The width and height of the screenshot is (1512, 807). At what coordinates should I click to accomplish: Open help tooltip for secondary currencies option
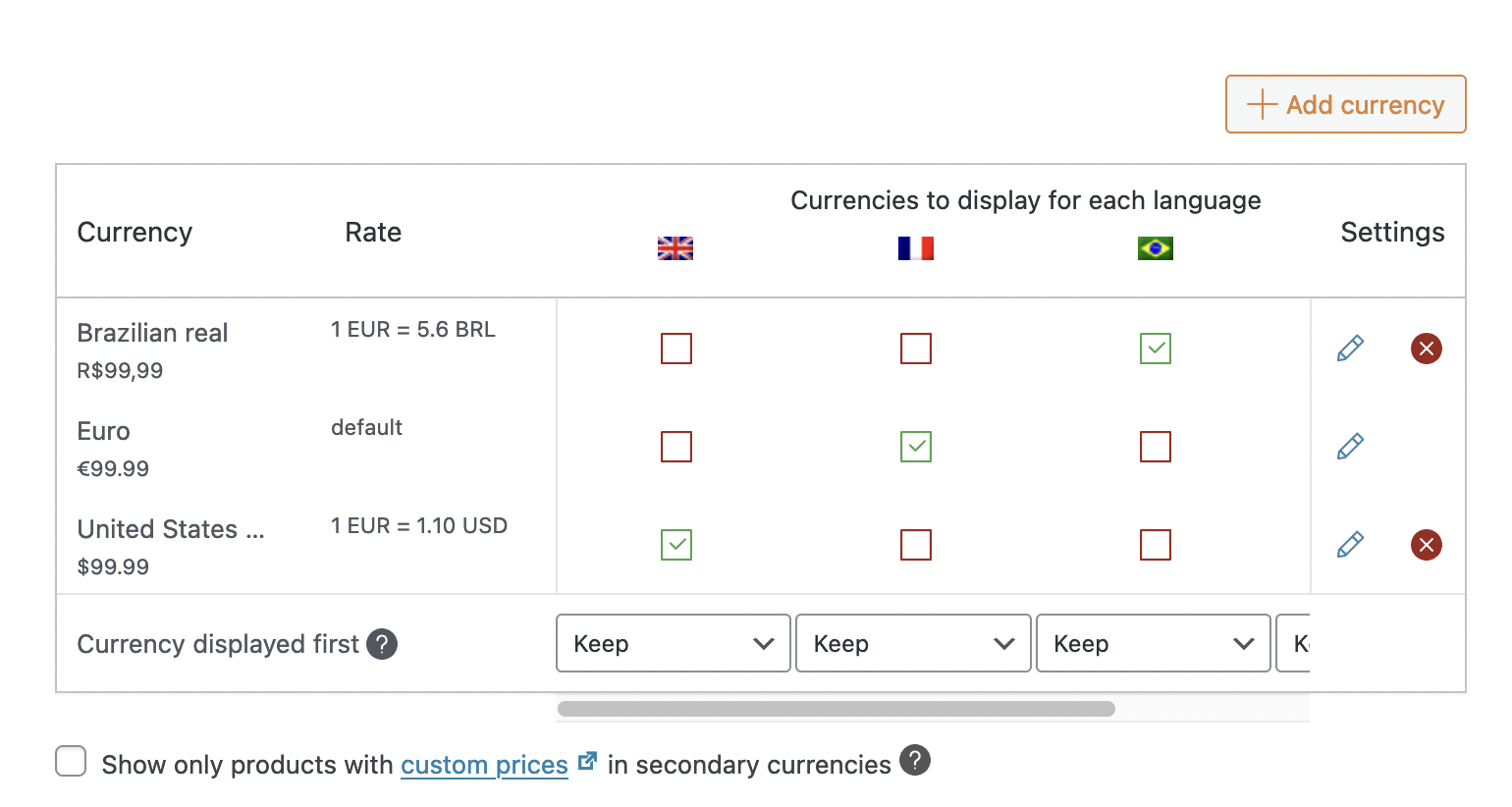(x=915, y=761)
